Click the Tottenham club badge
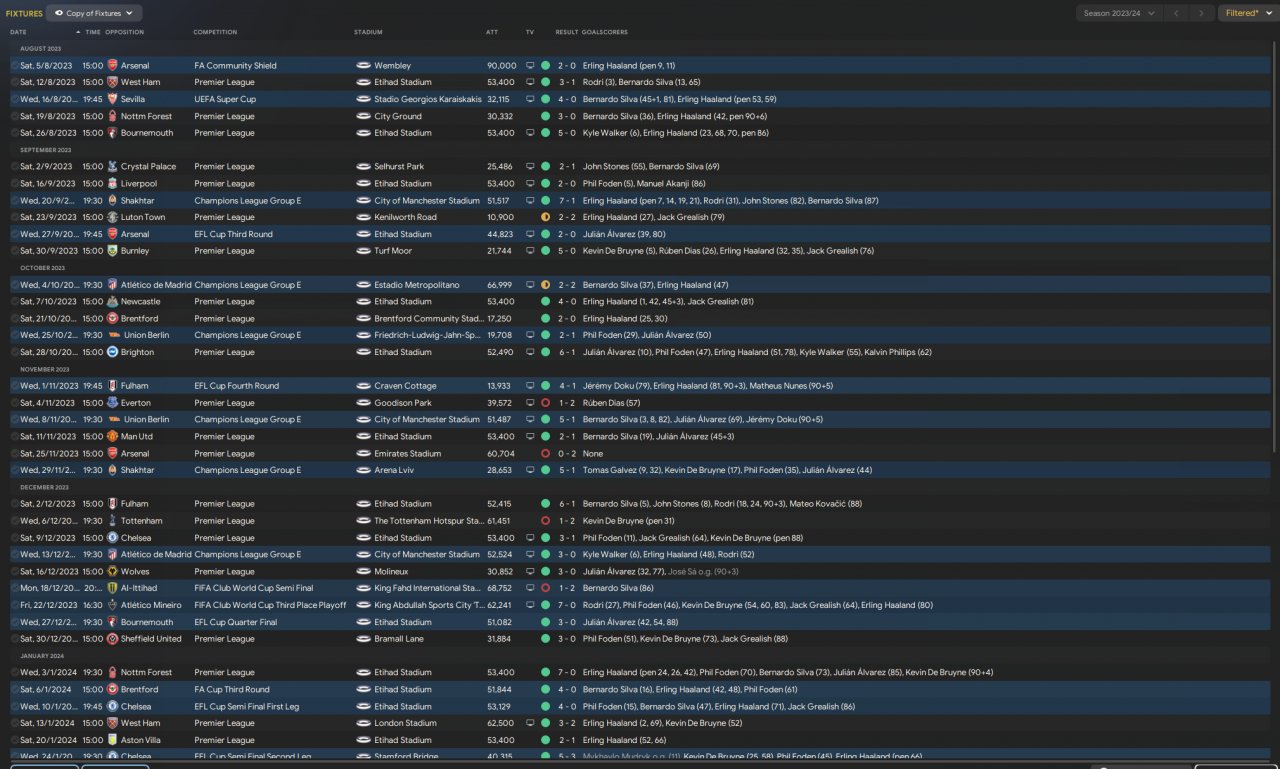1280x769 pixels. point(112,521)
